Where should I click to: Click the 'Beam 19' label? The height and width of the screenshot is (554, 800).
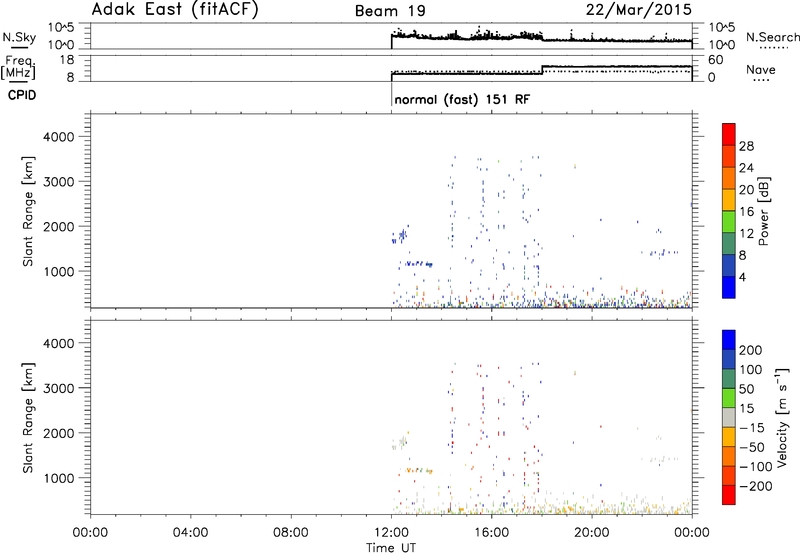pyautogui.click(x=390, y=11)
